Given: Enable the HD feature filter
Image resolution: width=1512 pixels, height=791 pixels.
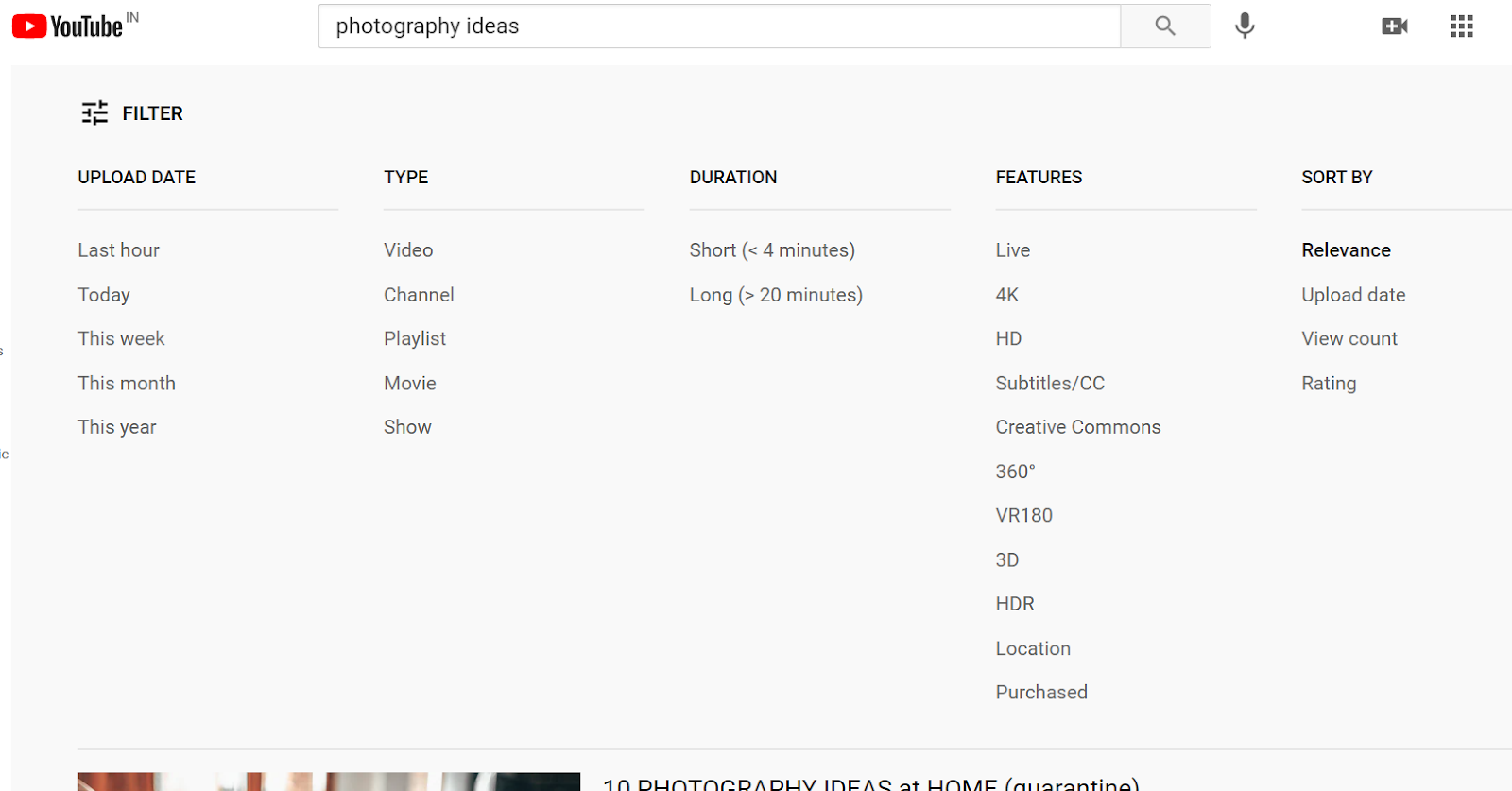Looking at the screenshot, I should 1008,337.
